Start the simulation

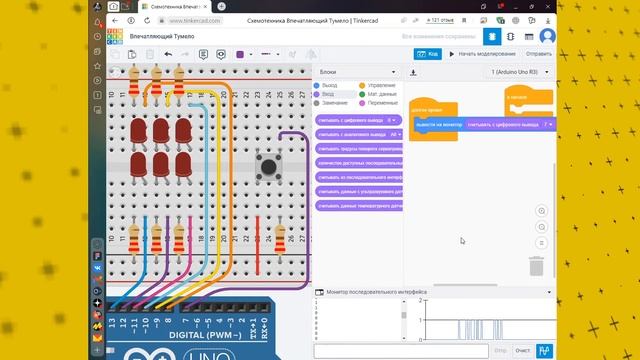[x=482, y=54]
